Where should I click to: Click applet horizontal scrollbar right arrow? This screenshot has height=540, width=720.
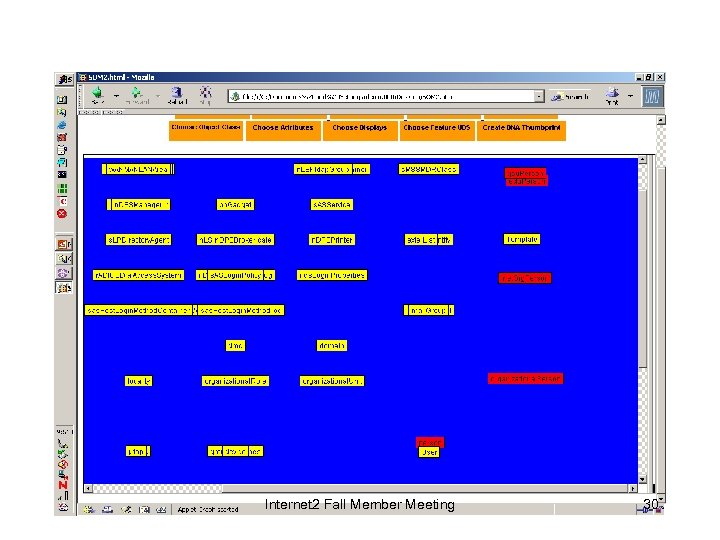tap(633, 489)
